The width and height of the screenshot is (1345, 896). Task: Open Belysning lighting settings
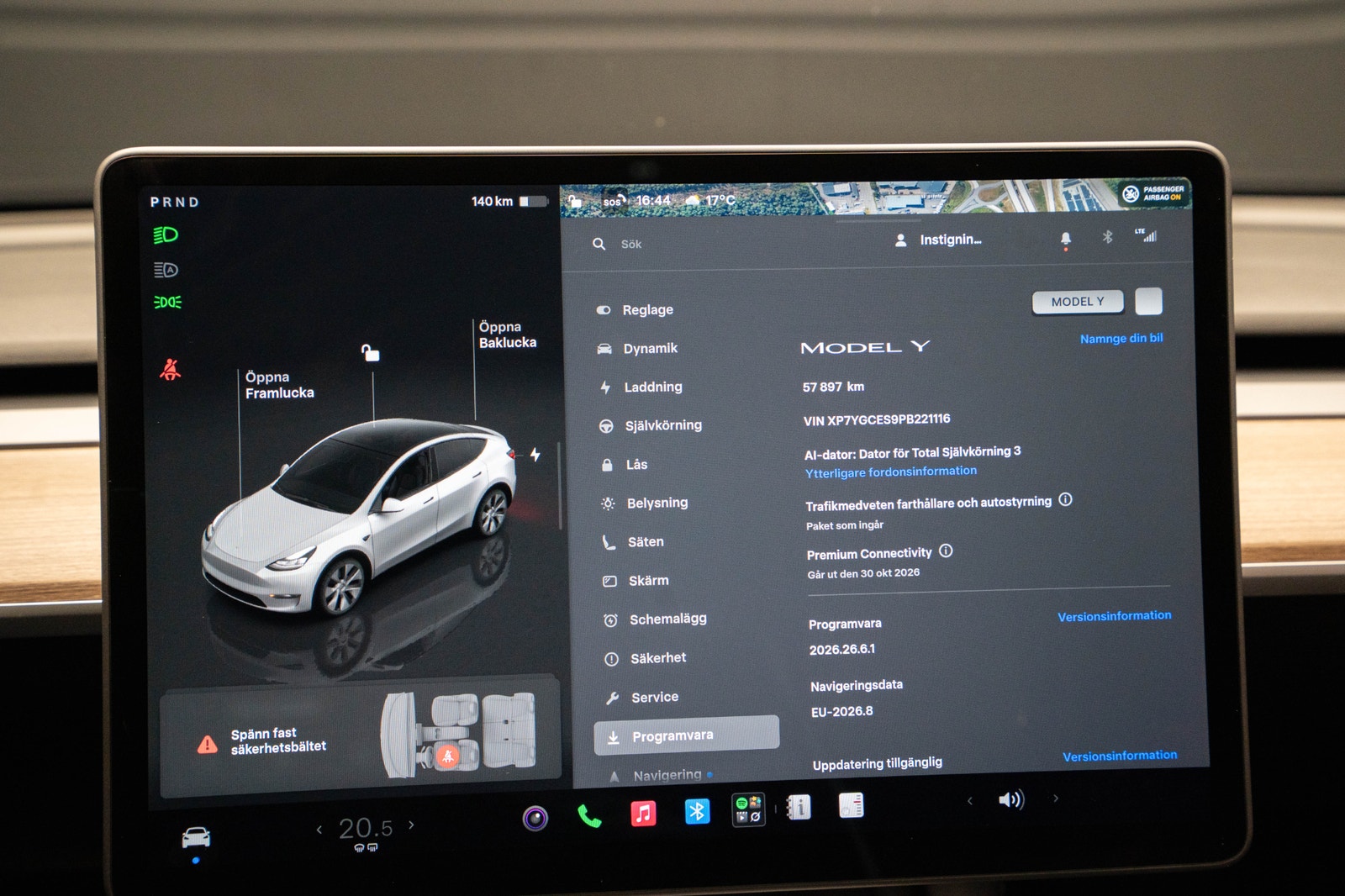pos(645,503)
